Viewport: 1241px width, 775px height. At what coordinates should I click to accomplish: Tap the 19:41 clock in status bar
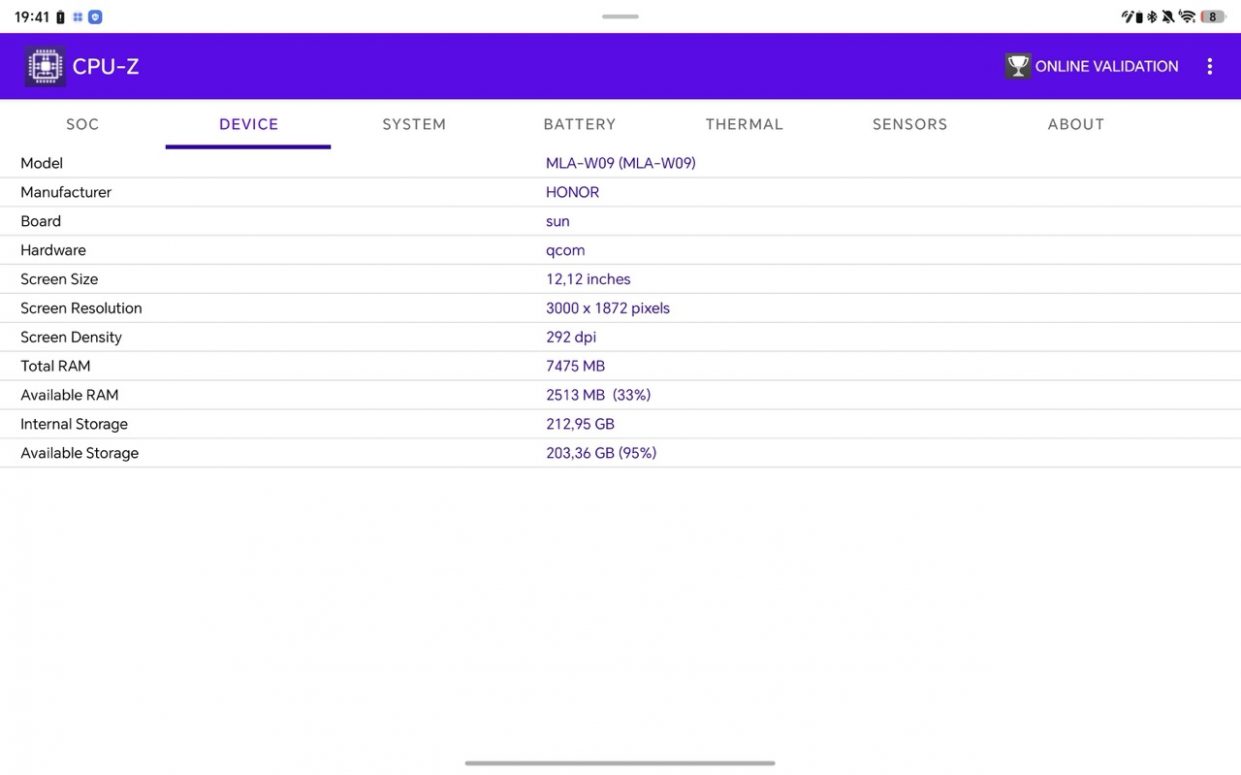(32, 17)
